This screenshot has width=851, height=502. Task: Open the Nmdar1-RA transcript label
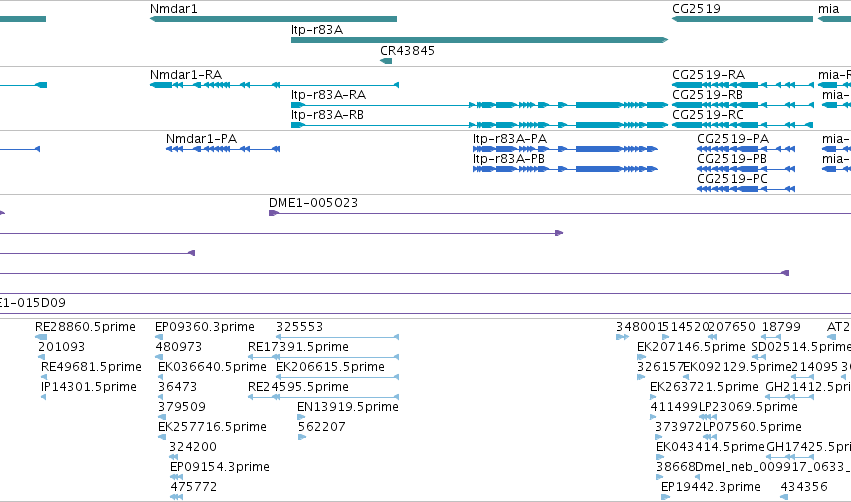pos(186,74)
